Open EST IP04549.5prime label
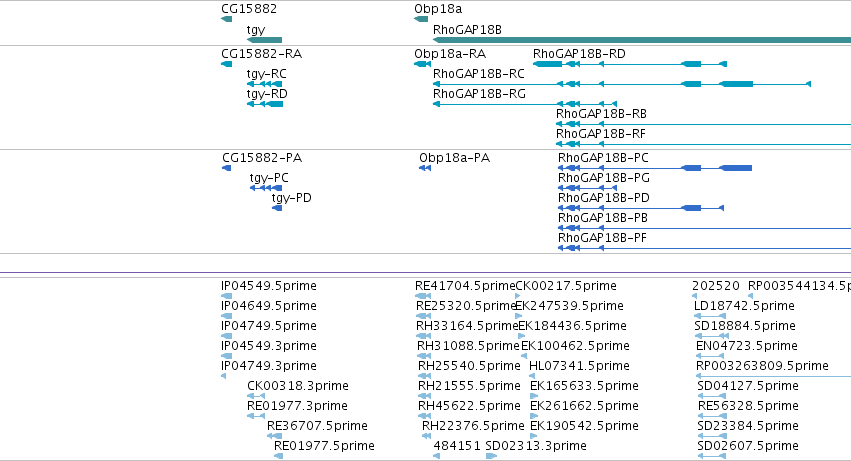Image resolution: width=851 pixels, height=461 pixels. [269, 286]
